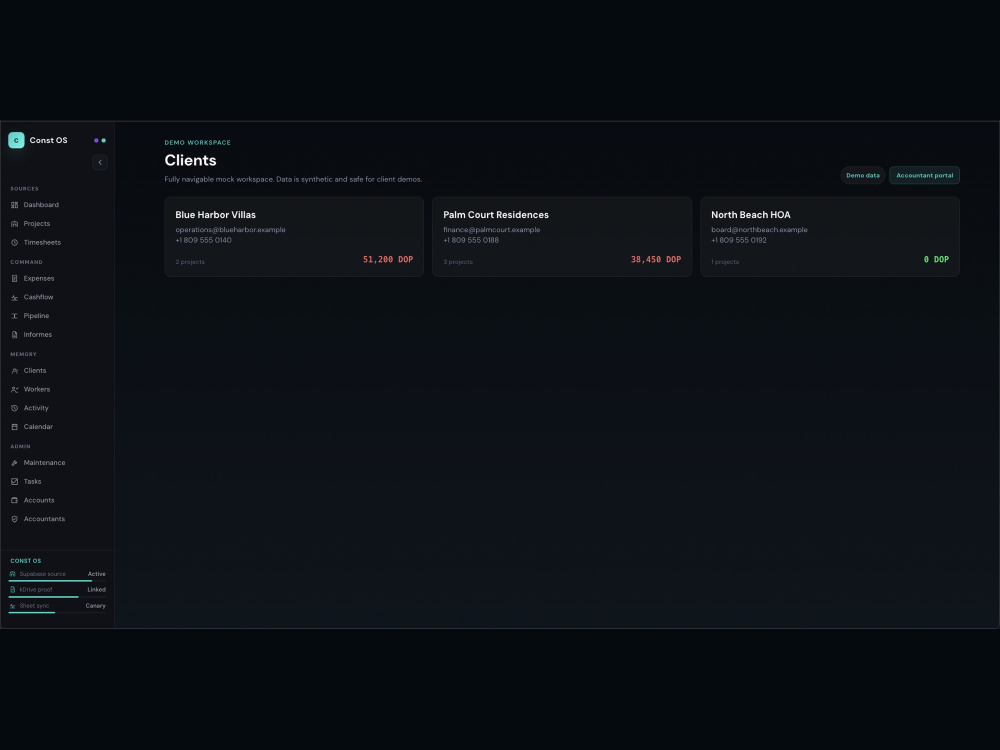Click the 38,450 DOP balance
The width and height of the screenshot is (1000, 750).
click(x=656, y=260)
